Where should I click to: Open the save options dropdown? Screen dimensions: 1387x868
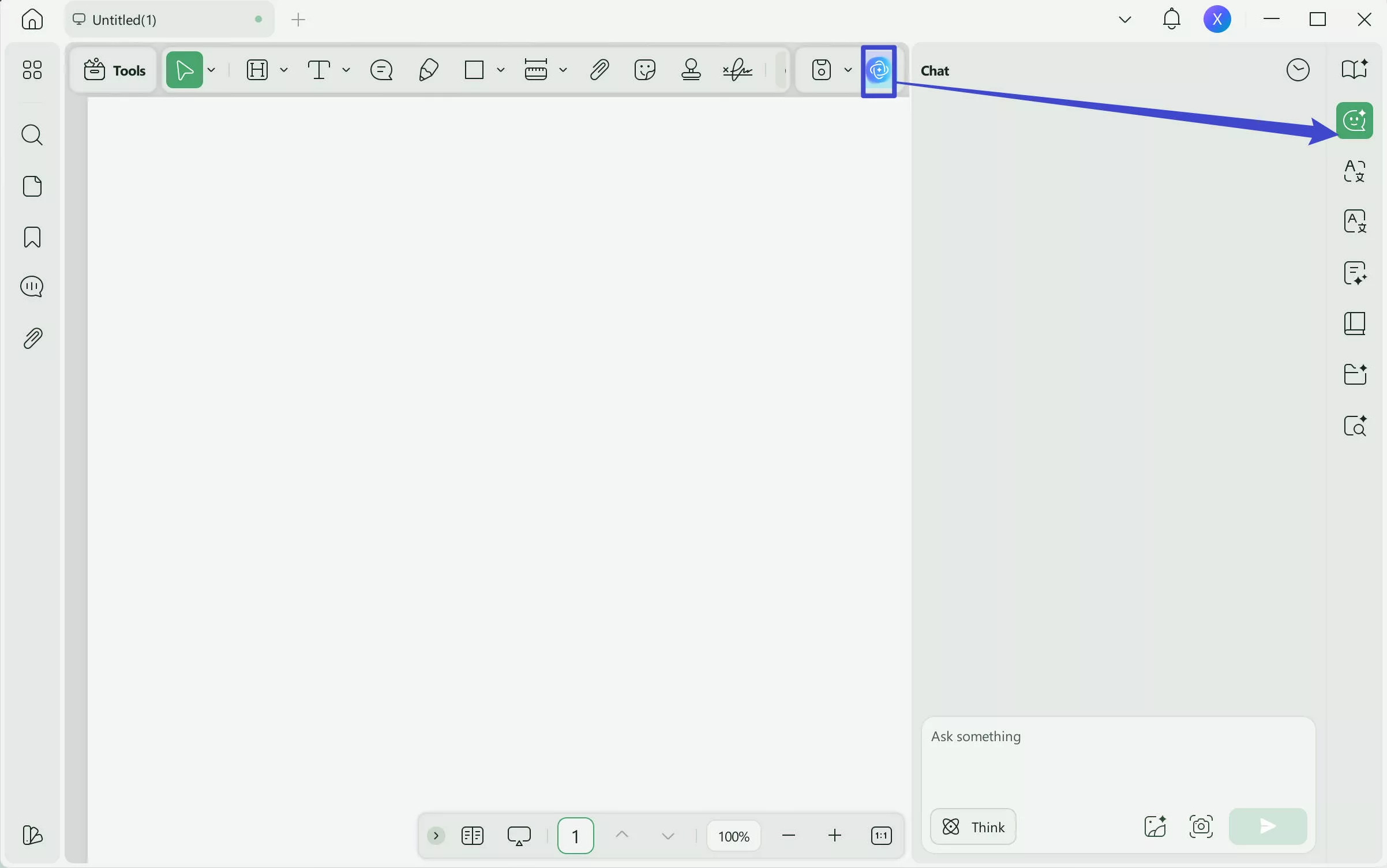(x=848, y=69)
